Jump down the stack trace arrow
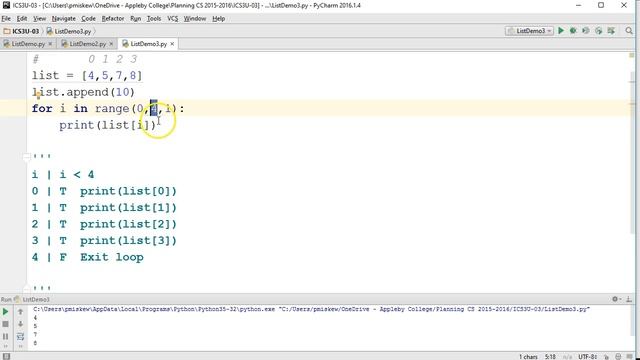This screenshot has height=360, width=640. (x=20, y=324)
